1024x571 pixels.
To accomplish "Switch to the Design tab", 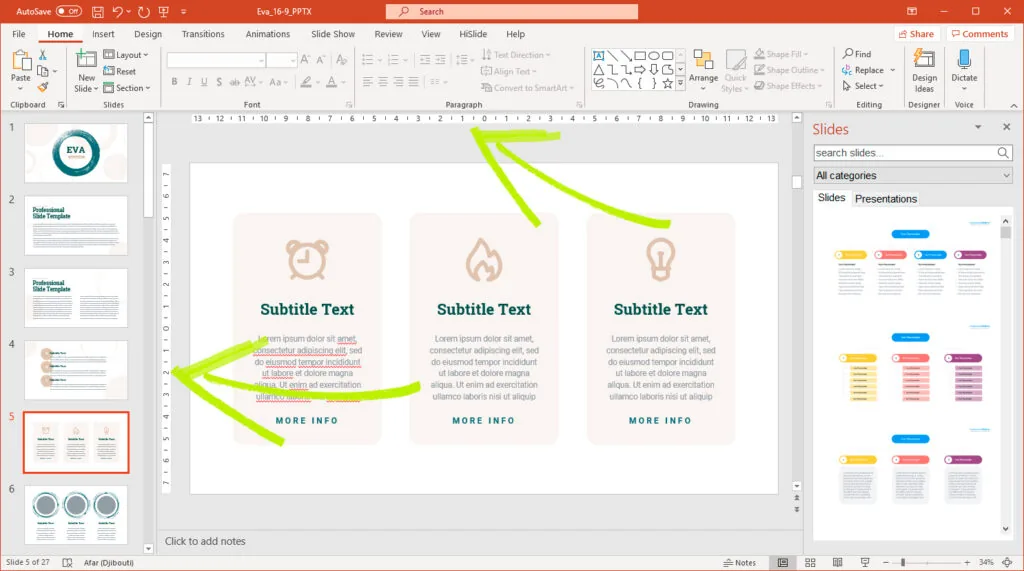I will [x=148, y=34].
